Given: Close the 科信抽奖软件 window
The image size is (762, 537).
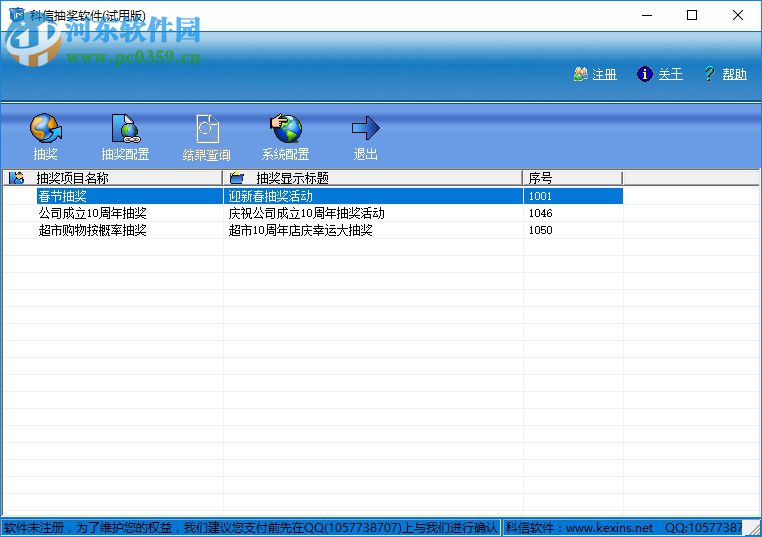Looking at the screenshot, I should coord(738,16).
